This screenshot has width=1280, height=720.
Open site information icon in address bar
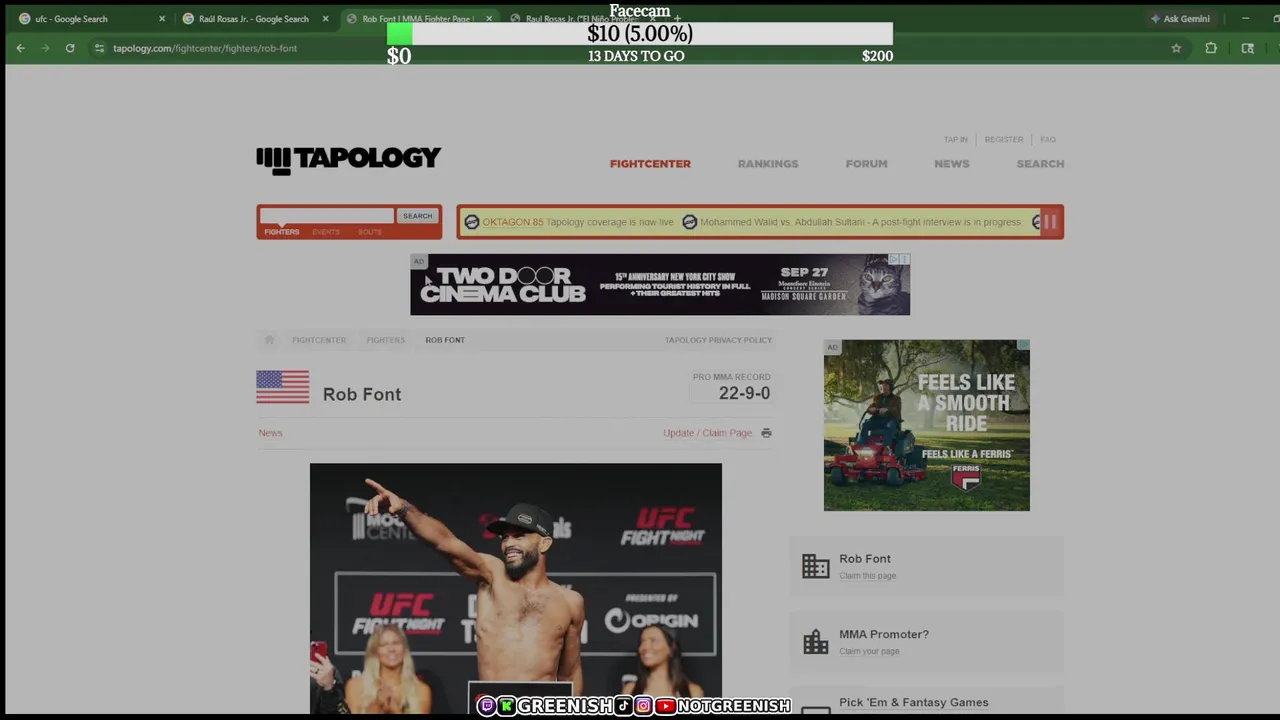point(99,48)
